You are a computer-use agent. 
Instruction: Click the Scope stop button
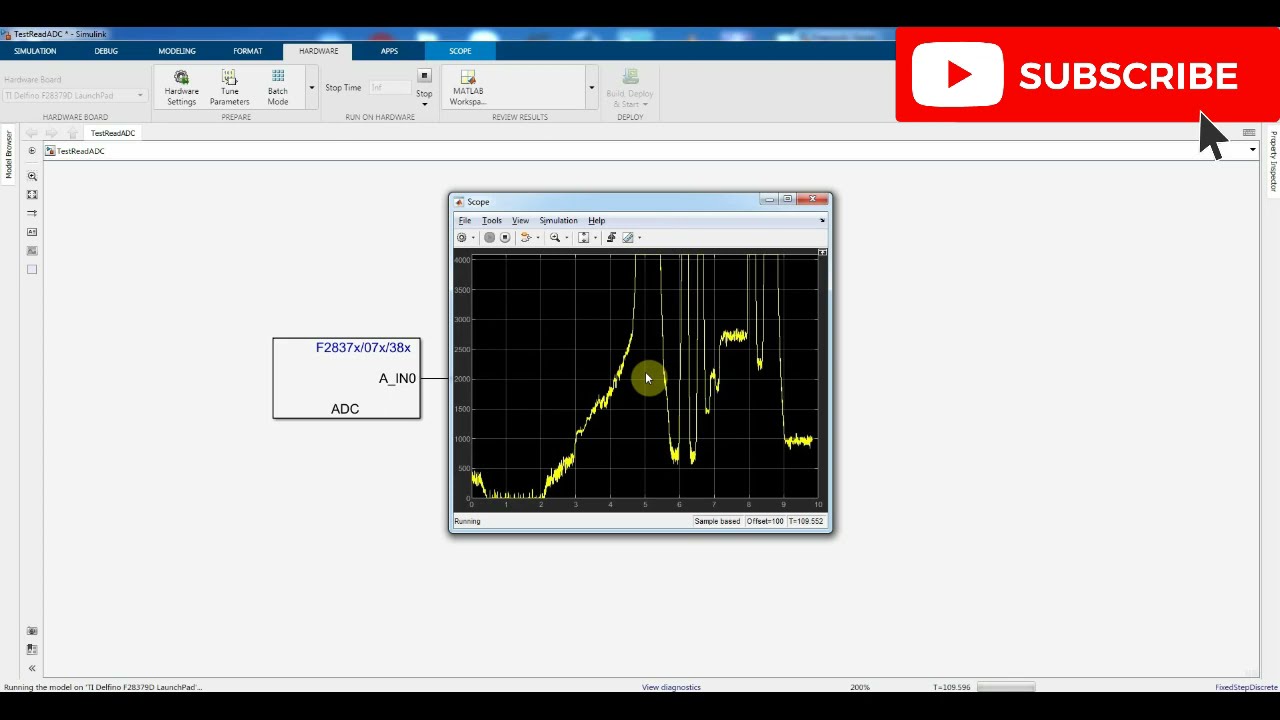pos(505,238)
